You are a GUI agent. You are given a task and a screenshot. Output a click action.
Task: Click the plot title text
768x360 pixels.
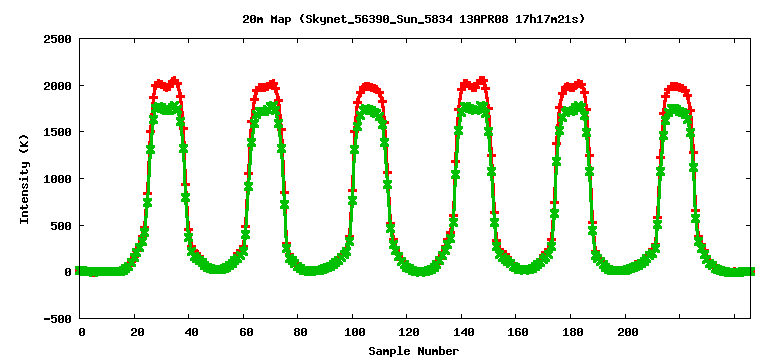coord(413,20)
